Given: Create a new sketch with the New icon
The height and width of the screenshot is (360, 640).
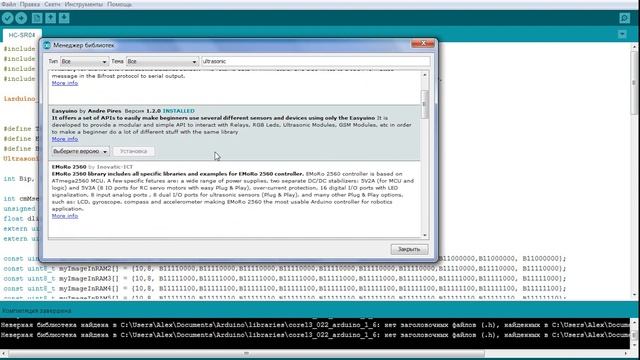Looking at the screenshot, I should (37, 18).
